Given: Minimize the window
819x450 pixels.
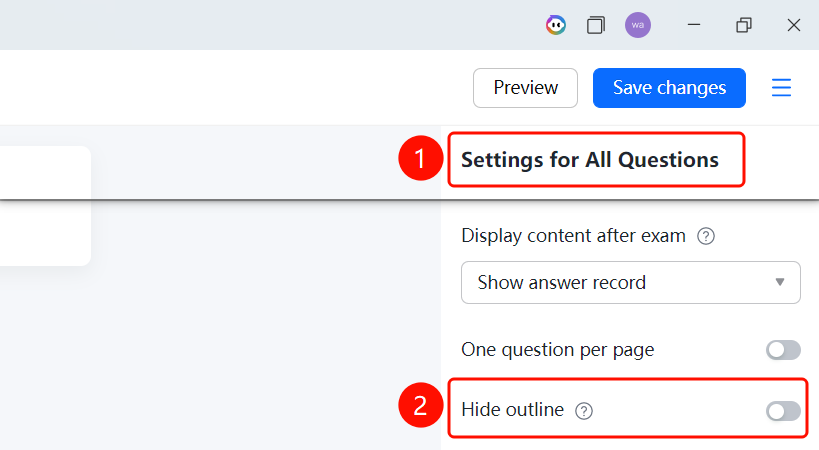Looking at the screenshot, I should tap(694, 25).
